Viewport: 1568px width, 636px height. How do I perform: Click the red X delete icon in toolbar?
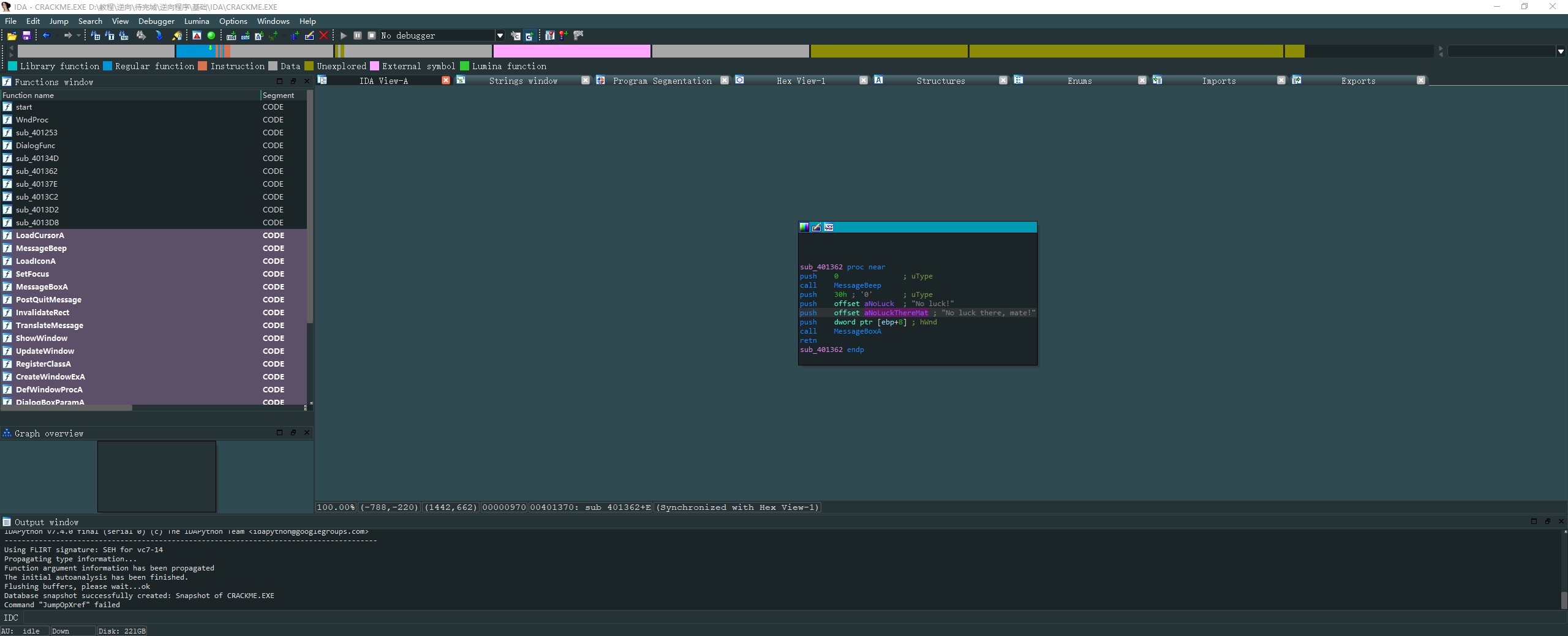point(324,36)
